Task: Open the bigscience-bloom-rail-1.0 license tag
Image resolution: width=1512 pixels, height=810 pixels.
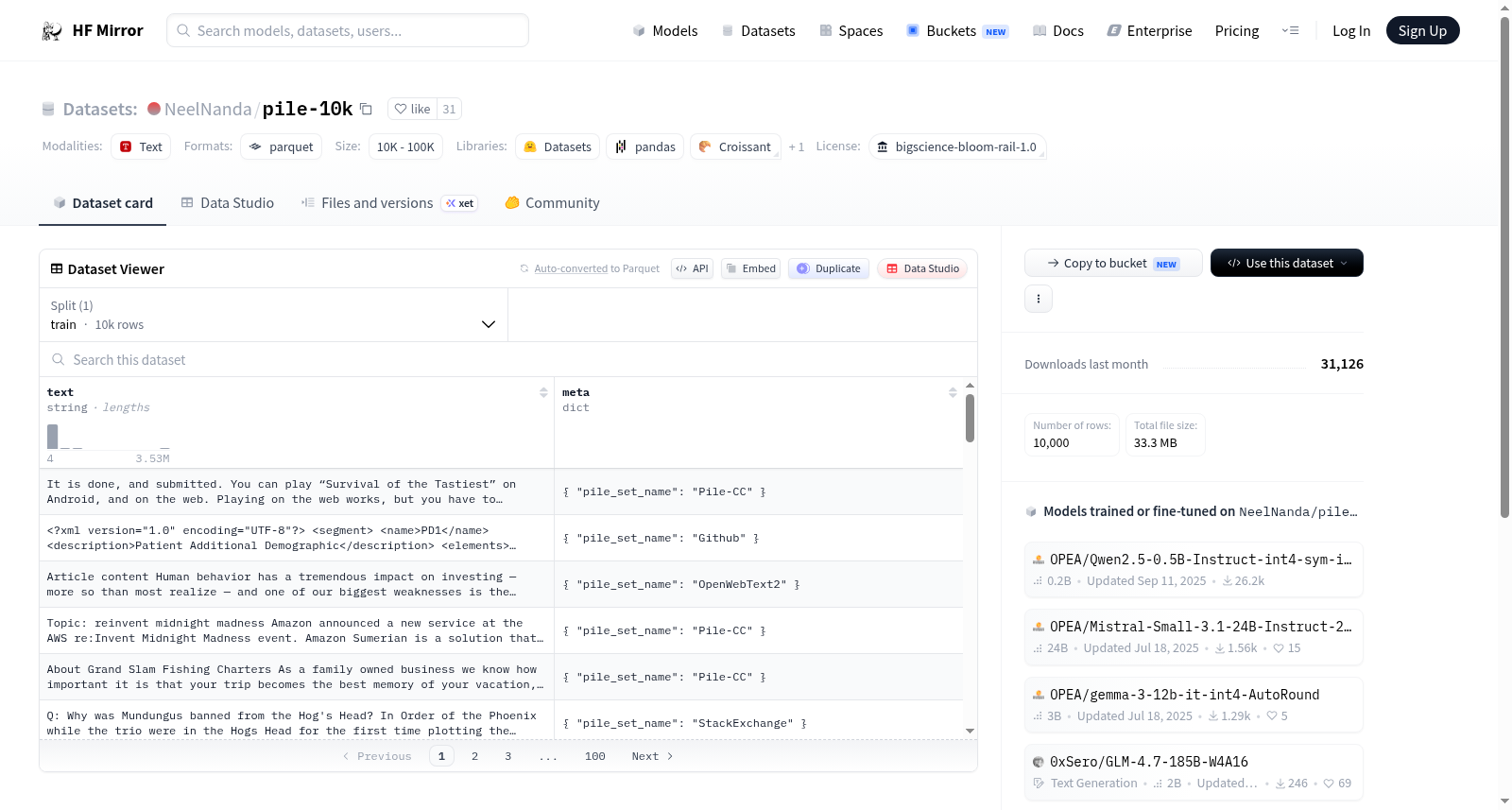Action: coord(957,146)
